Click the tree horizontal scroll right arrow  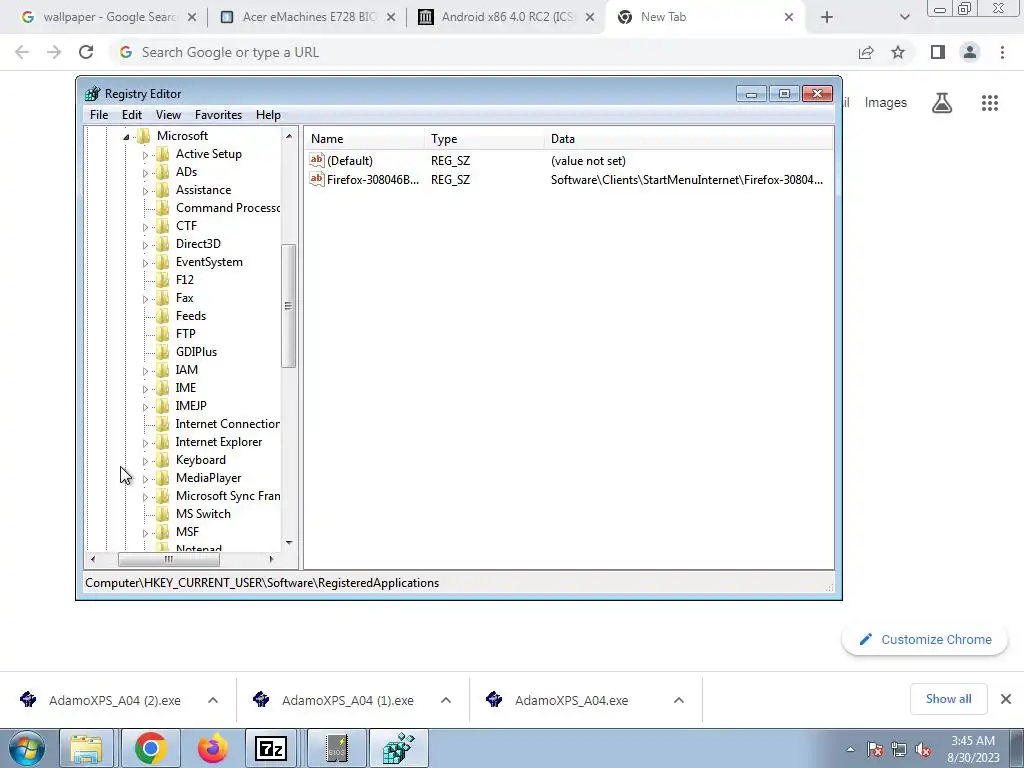coord(272,559)
